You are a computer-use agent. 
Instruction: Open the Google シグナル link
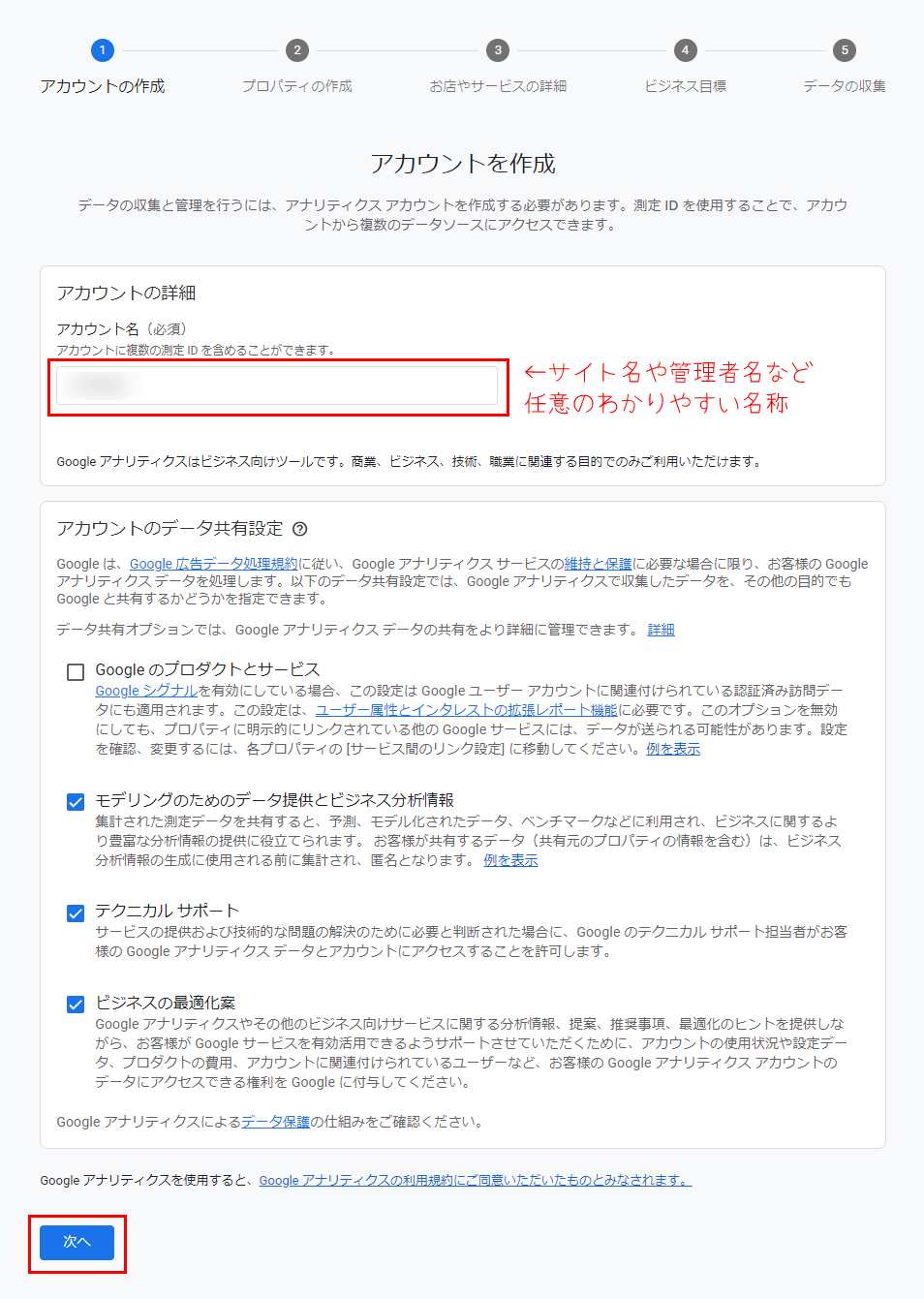click(146, 691)
